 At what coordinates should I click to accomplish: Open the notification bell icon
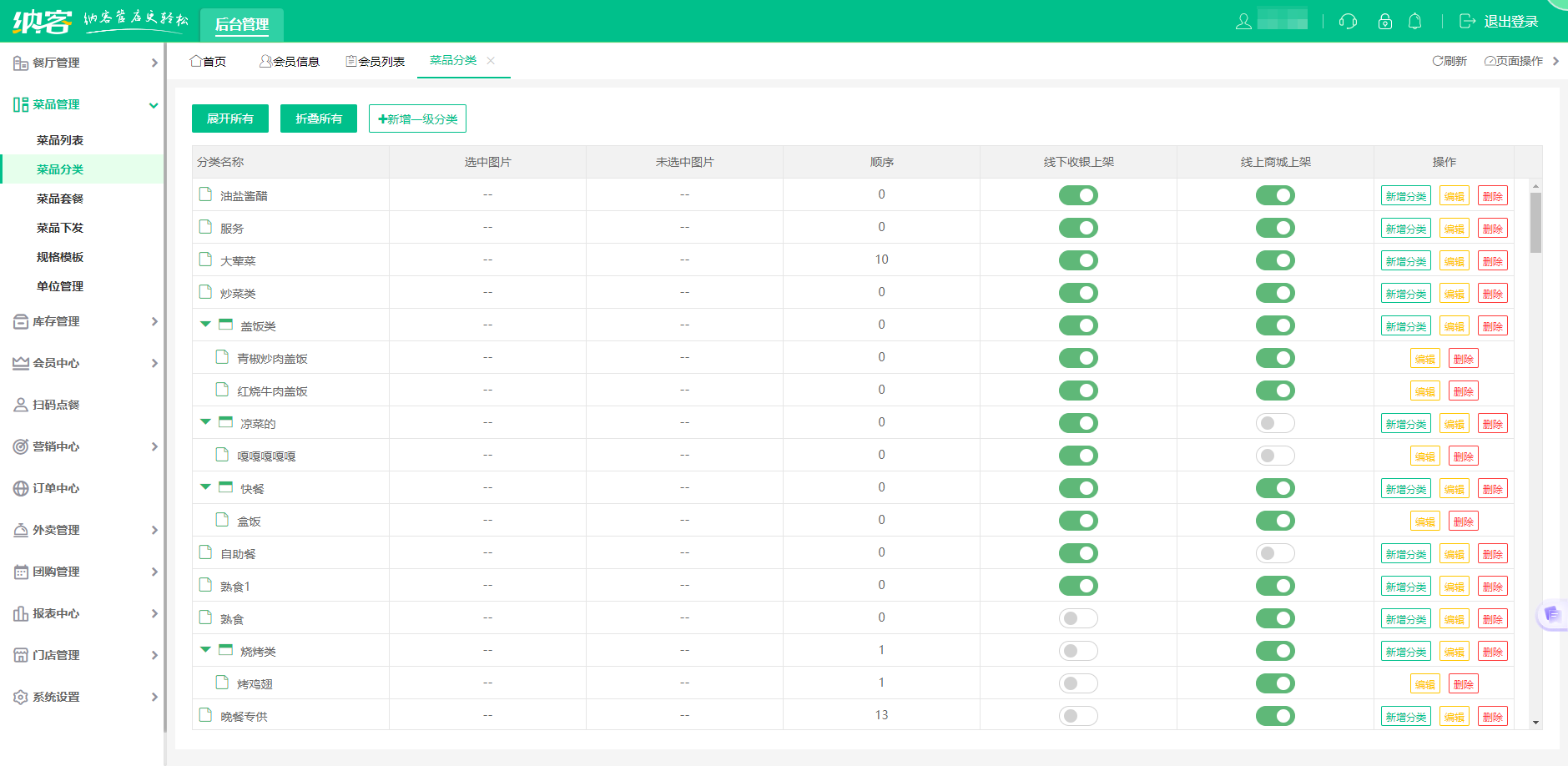point(1414,22)
